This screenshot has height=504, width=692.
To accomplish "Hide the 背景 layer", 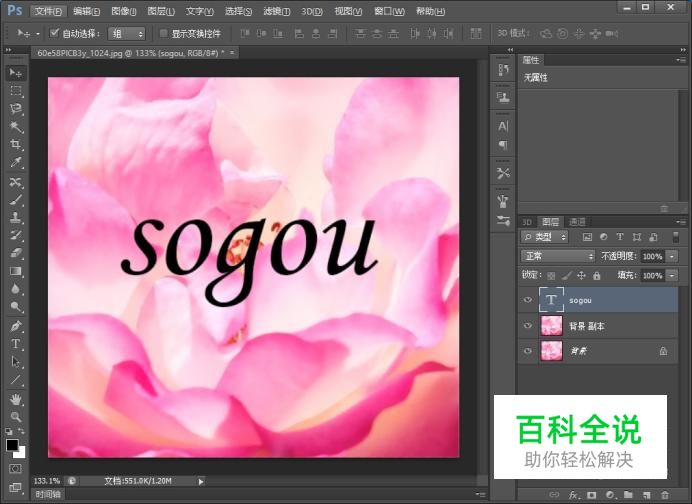I will [x=527, y=351].
